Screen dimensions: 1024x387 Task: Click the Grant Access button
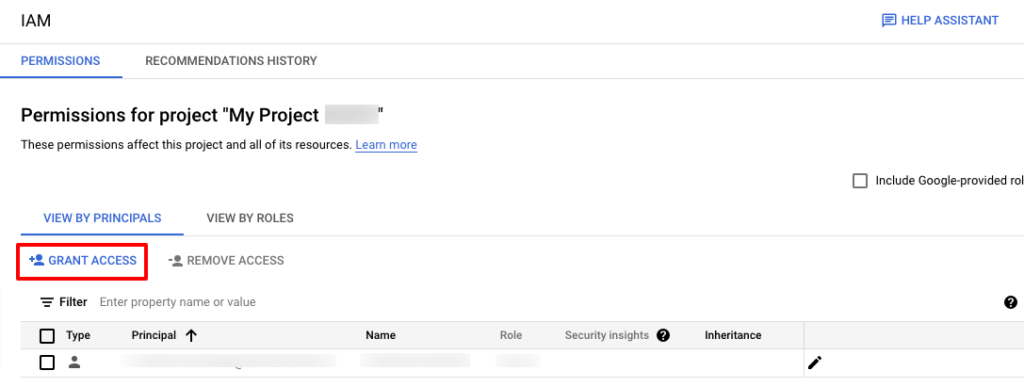pyautogui.click(x=82, y=260)
